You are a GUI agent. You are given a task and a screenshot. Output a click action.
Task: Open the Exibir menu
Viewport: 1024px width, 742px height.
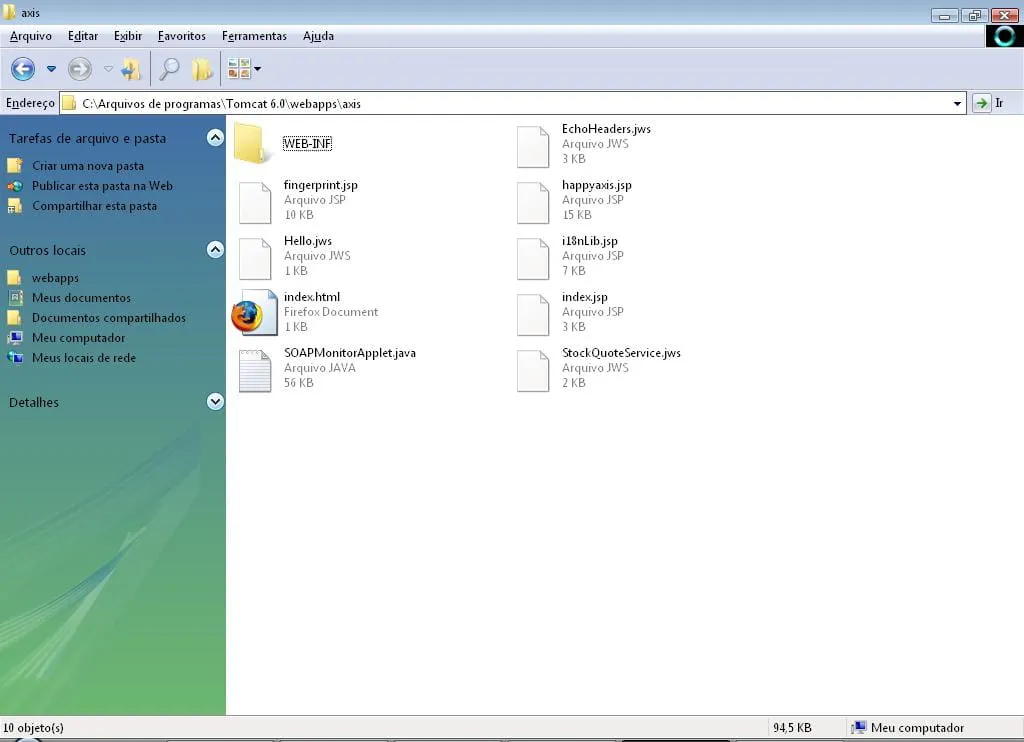click(x=127, y=36)
